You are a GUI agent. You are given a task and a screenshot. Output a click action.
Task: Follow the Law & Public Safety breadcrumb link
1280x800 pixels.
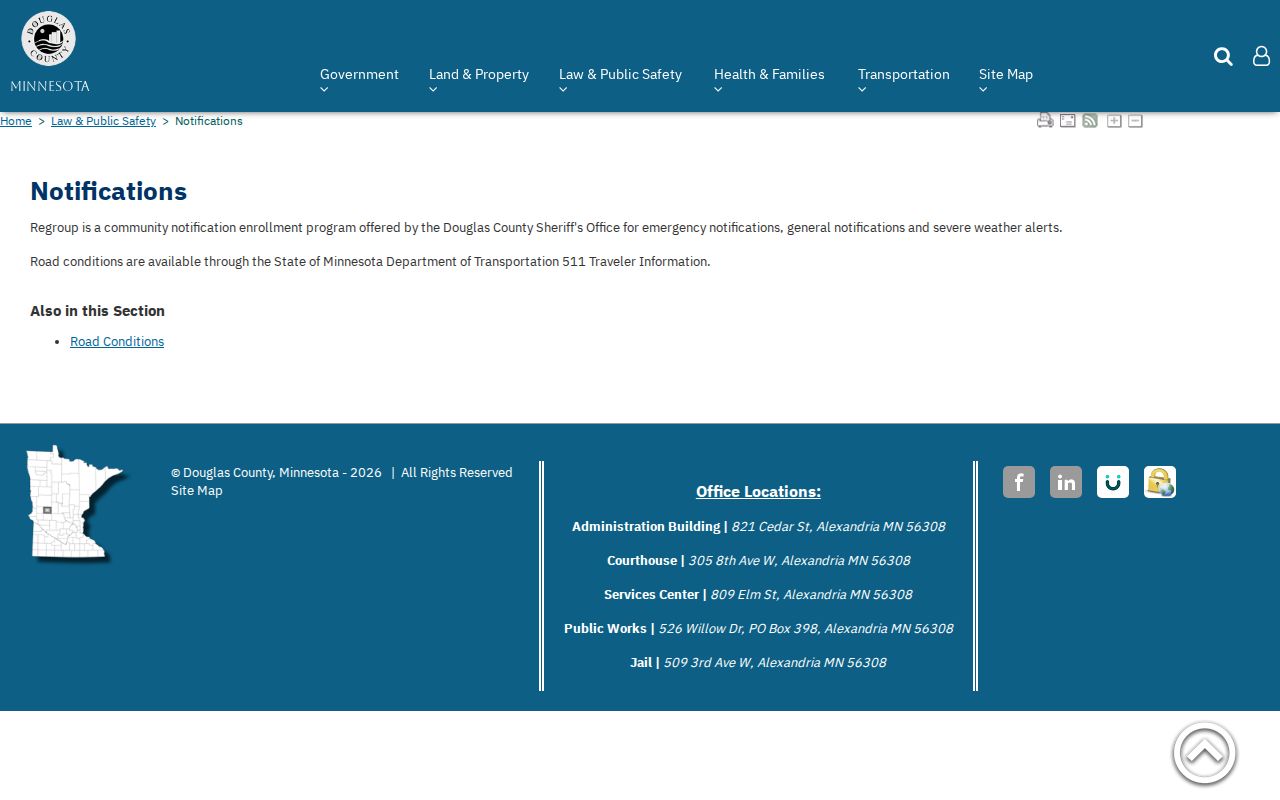pos(103,121)
